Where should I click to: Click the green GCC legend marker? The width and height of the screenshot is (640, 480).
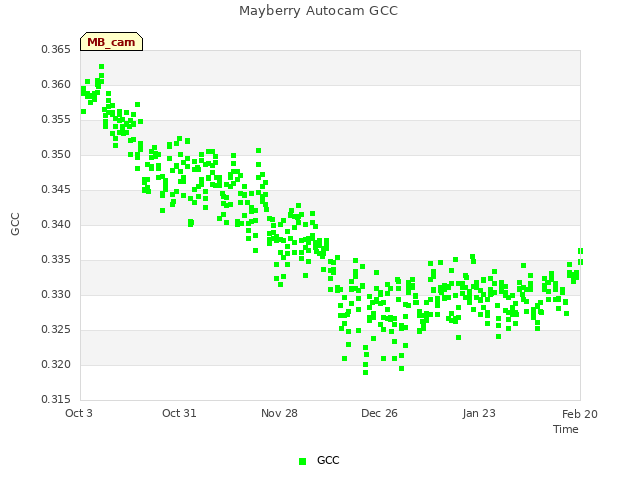(x=302, y=461)
